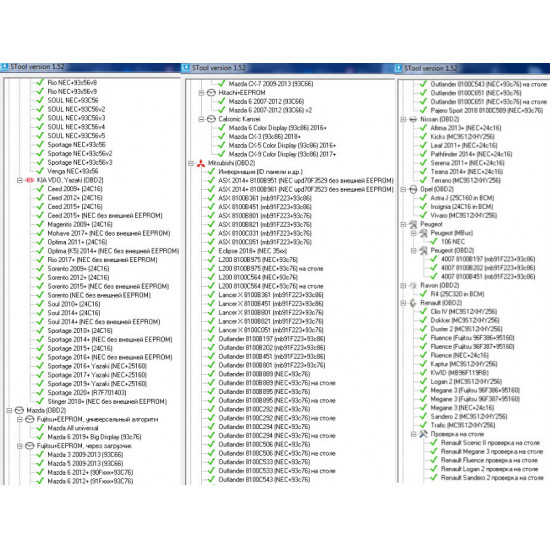Click the Ravon logo icon
Image resolution: width=550 pixels, height=550 pixels.
click(413, 286)
